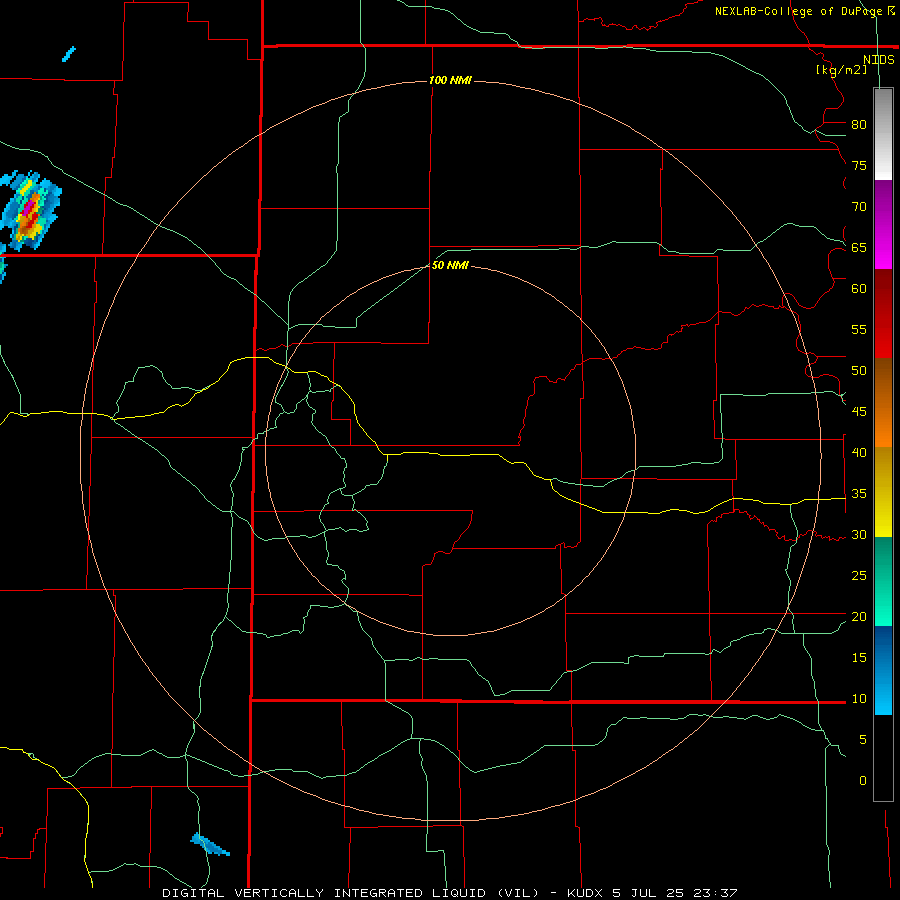Select the 100 NMI range ring label

click(x=450, y=80)
